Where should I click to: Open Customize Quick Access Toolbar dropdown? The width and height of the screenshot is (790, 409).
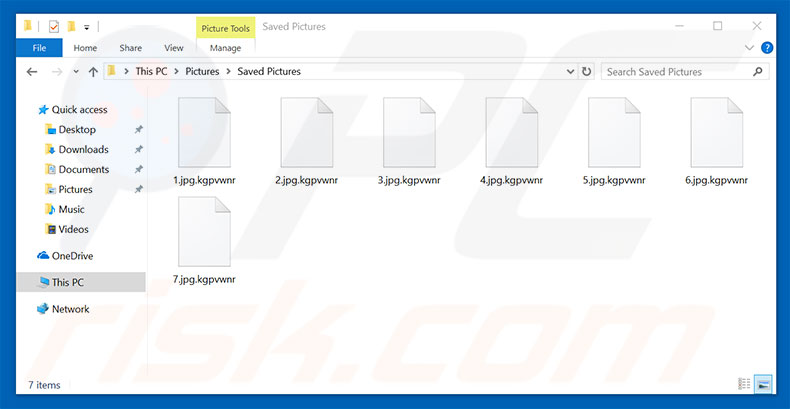pos(87,27)
